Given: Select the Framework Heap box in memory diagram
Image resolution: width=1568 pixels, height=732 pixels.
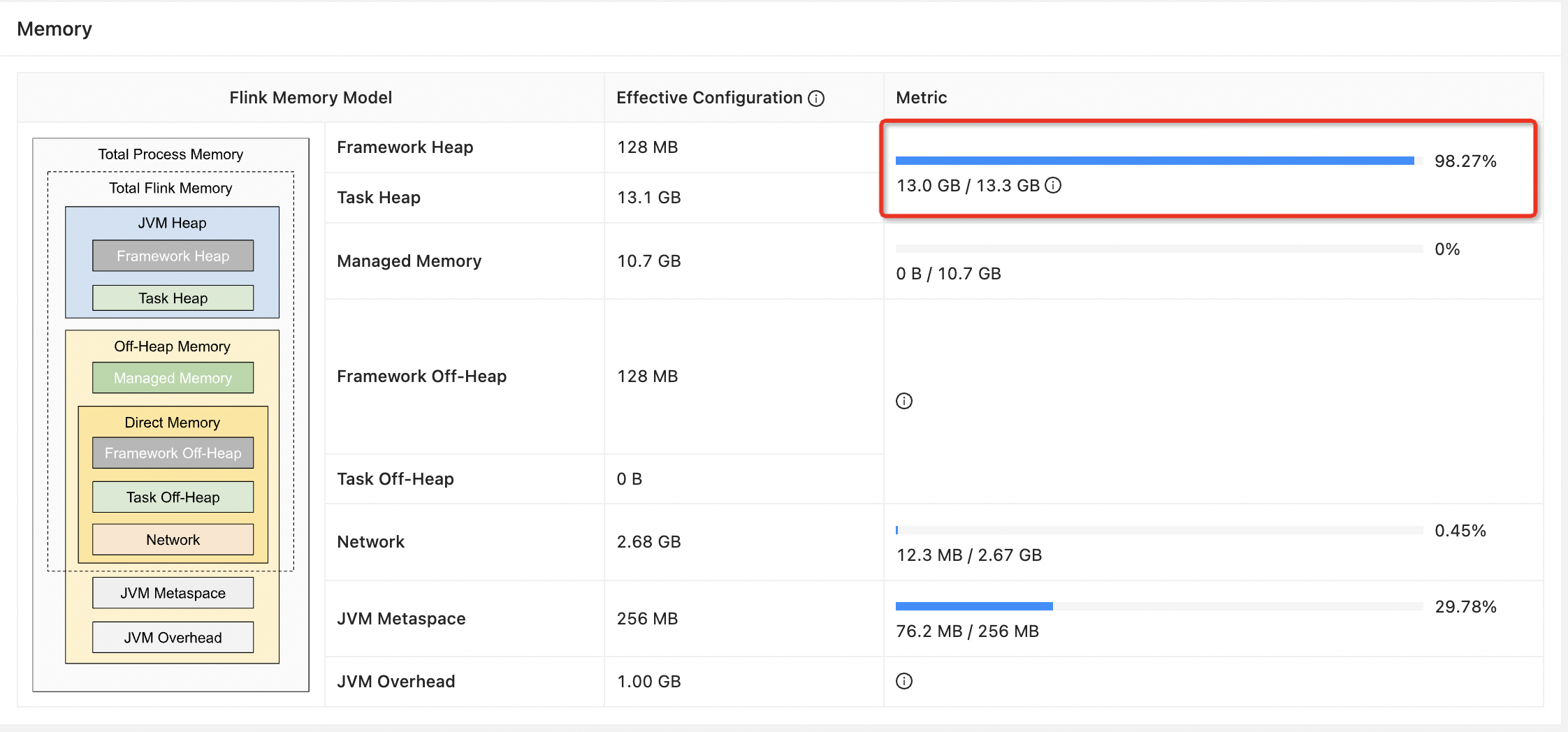Looking at the screenshot, I should point(173,256).
